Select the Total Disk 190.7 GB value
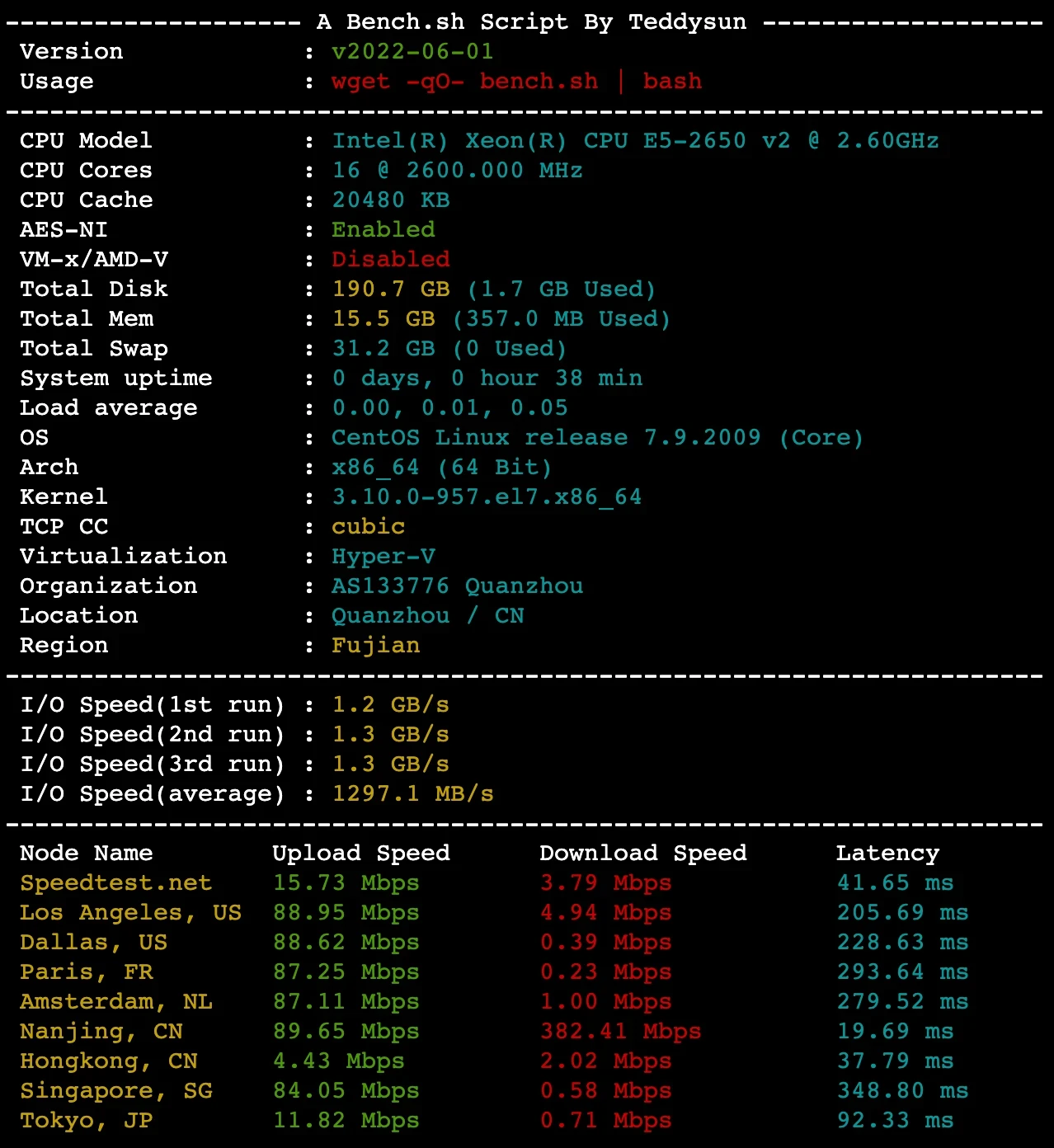This screenshot has width=1054, height=1148. pyautogui.click(x=391, y=289)
